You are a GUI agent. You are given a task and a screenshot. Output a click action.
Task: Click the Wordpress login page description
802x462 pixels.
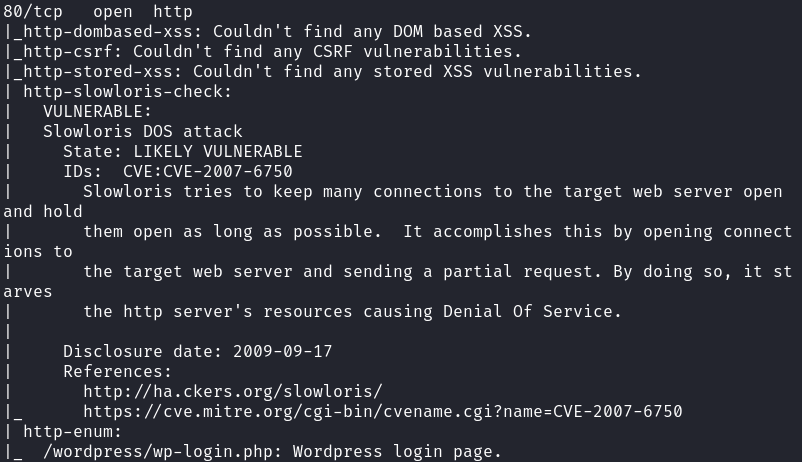click(x=397, y=451)
